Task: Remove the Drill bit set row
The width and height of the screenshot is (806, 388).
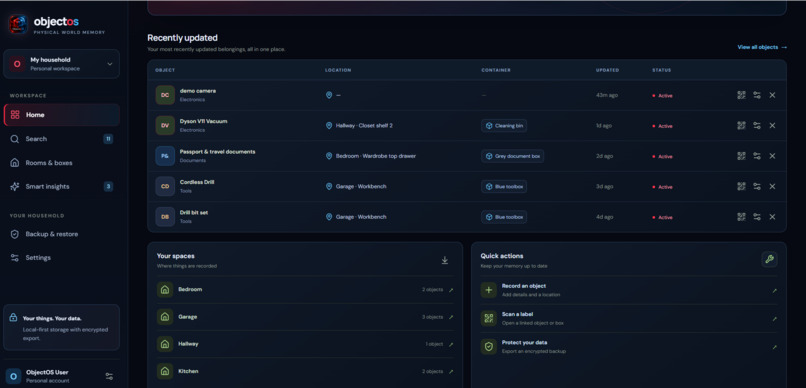Action: pyautogui.click(x=772, y=217)
